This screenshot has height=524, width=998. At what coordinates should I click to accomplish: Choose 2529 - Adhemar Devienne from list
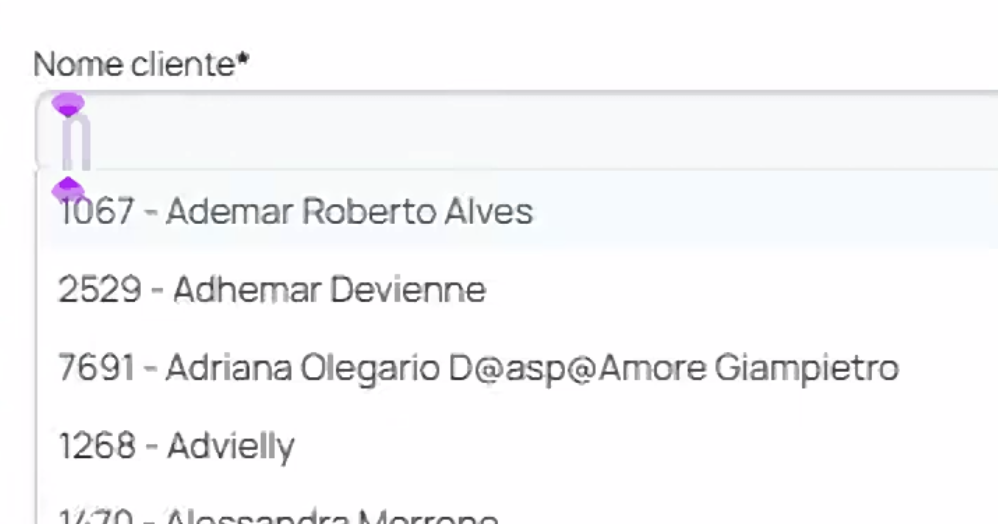(x=272, y=290)
